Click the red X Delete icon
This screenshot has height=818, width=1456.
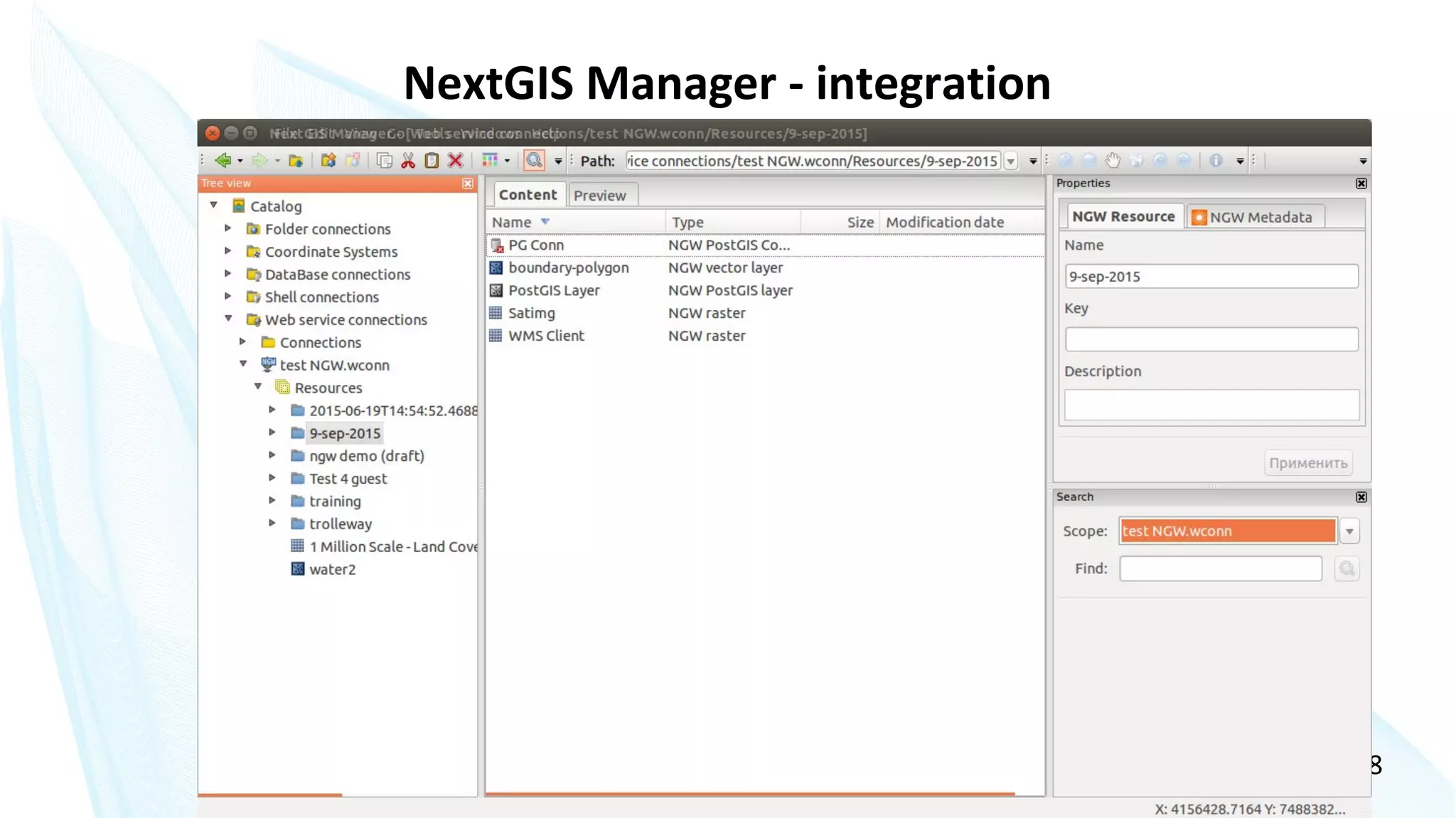[x=456, y=161]
